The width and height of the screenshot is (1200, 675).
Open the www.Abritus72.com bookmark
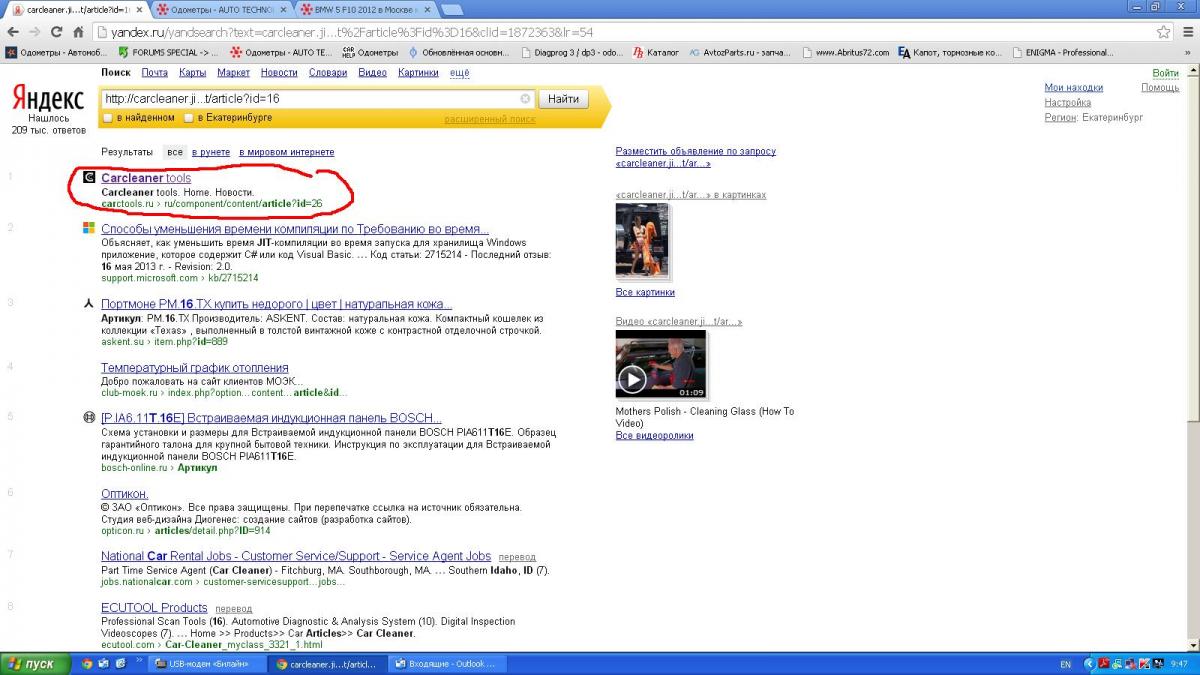844,52
